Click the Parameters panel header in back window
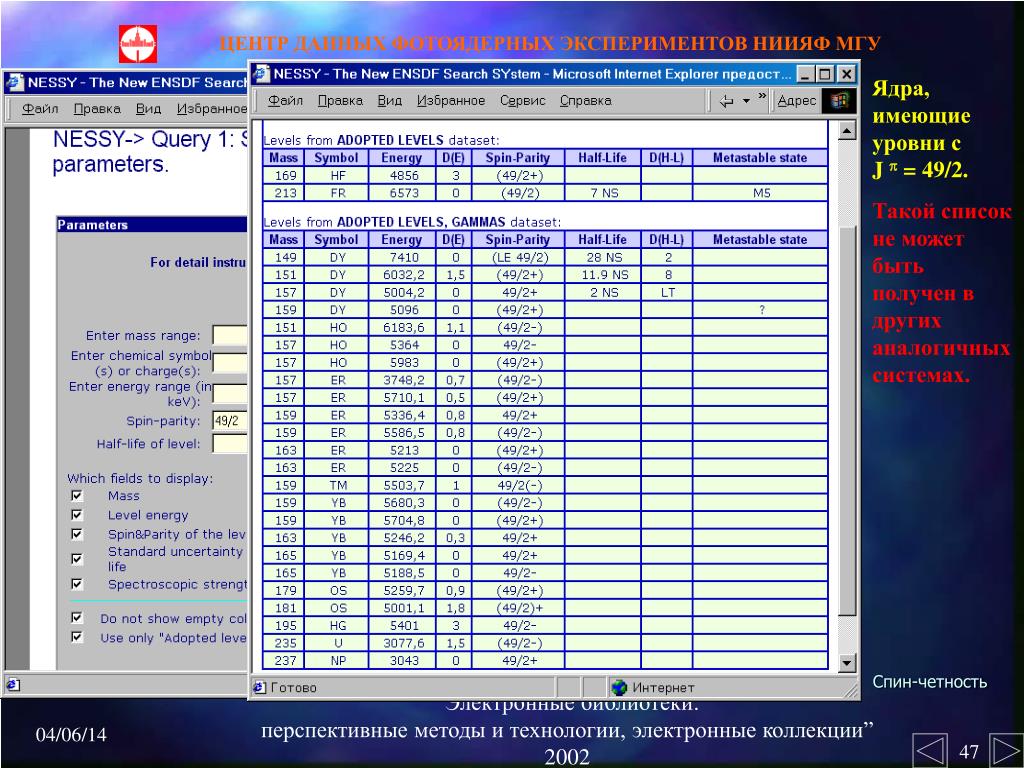This screenshot has height=768, width=1024. (152, 225)
